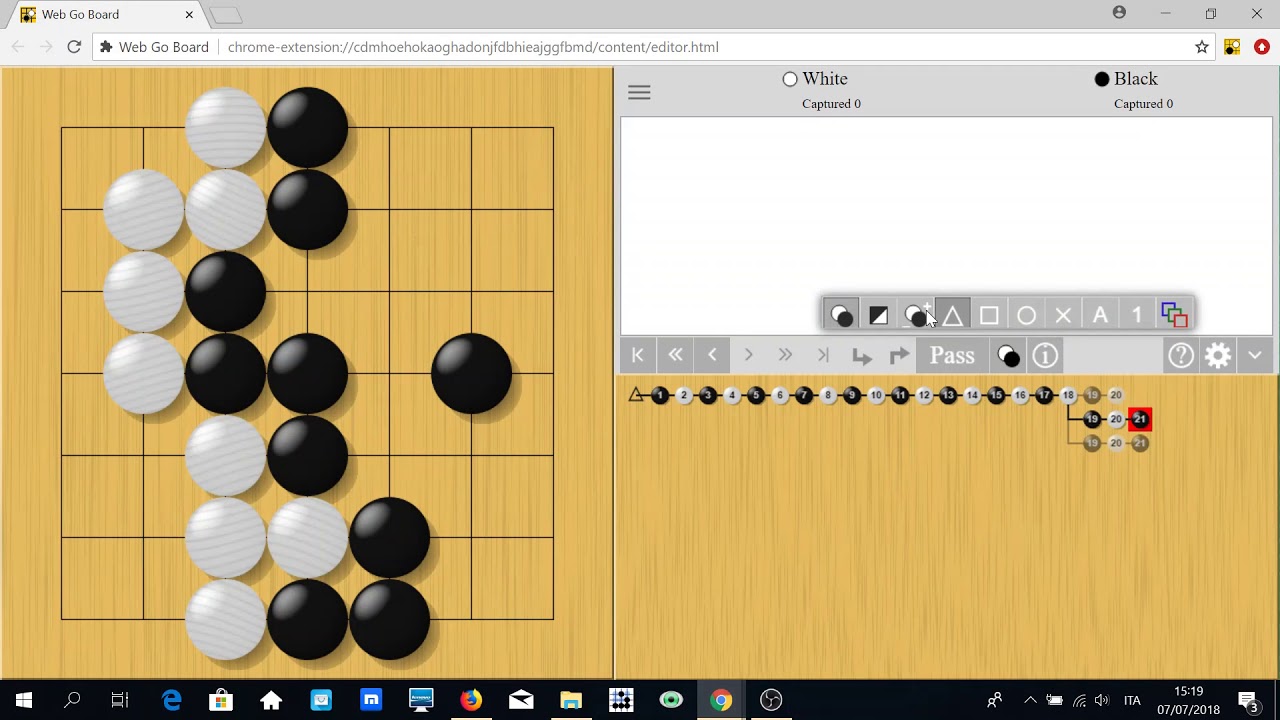Select the circle markup tool
This screenshot has height=720, width=1280.
coord(1026,315)
